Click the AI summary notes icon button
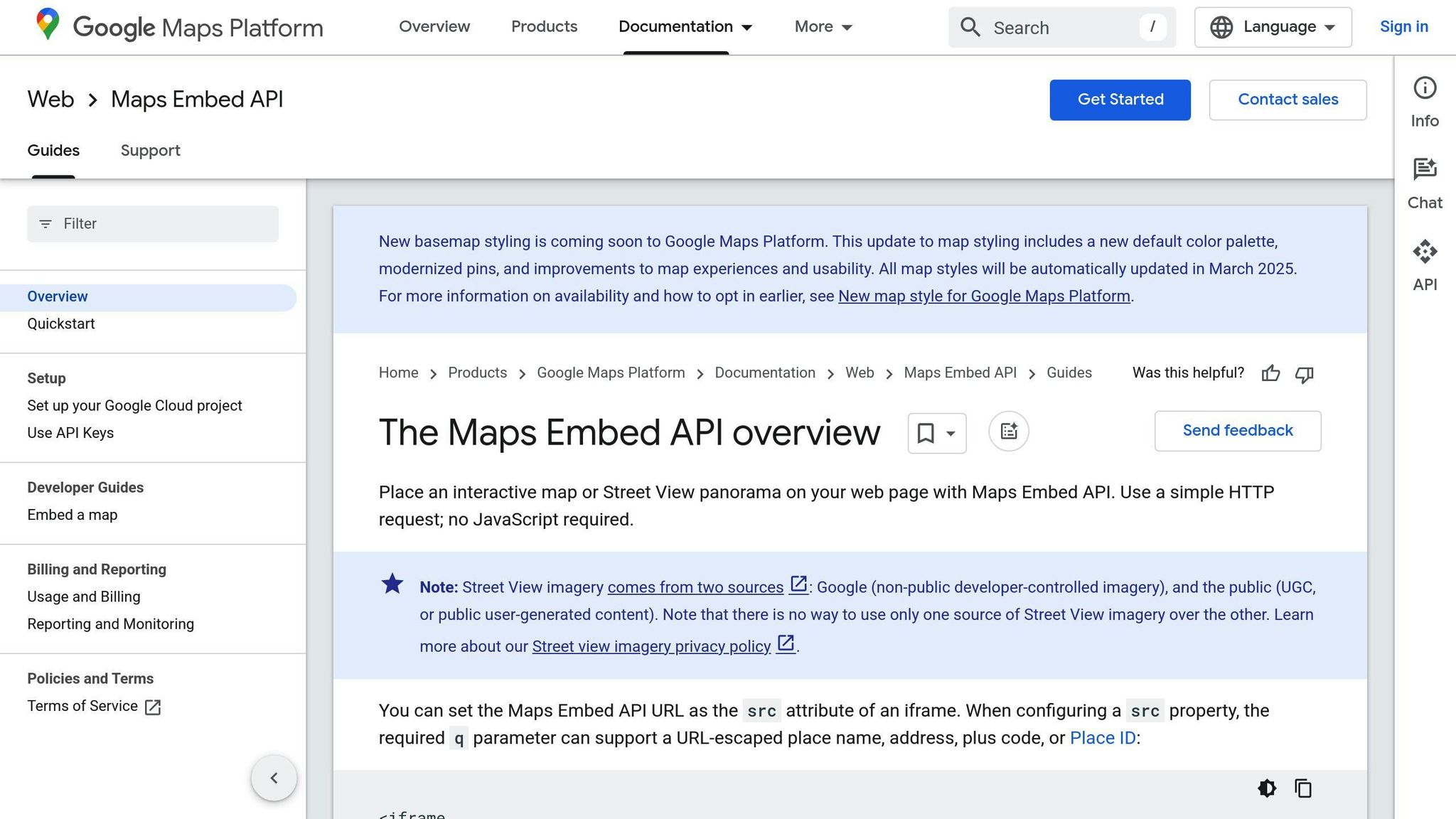1456x819 pixels. click(x=1009, y=431)
